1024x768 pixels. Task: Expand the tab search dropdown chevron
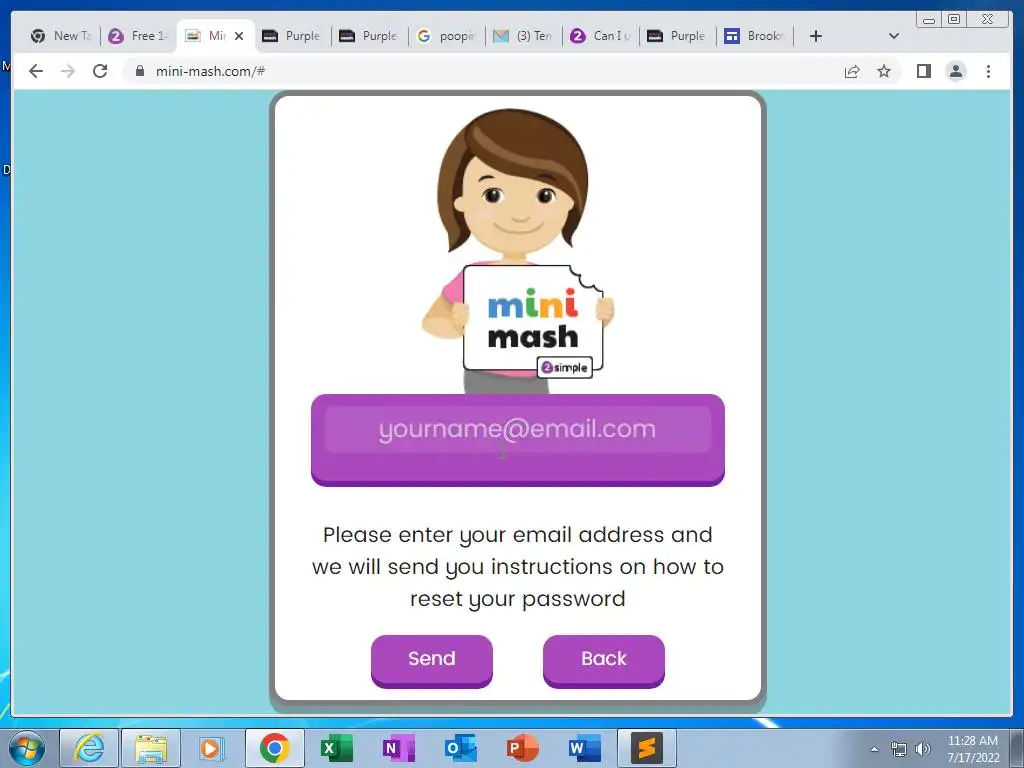pos(894,36)
